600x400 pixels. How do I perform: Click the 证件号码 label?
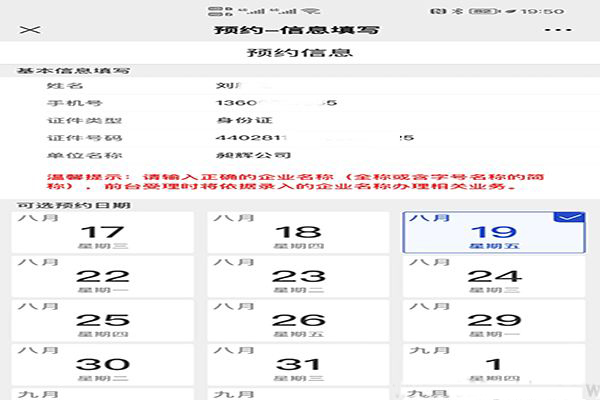[84, 138]
